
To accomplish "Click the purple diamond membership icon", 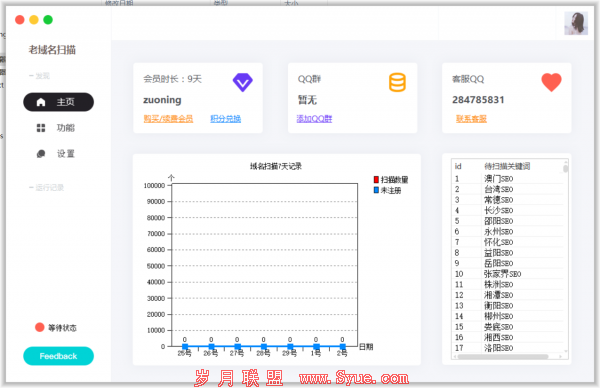I will click(x=243, y=82).
